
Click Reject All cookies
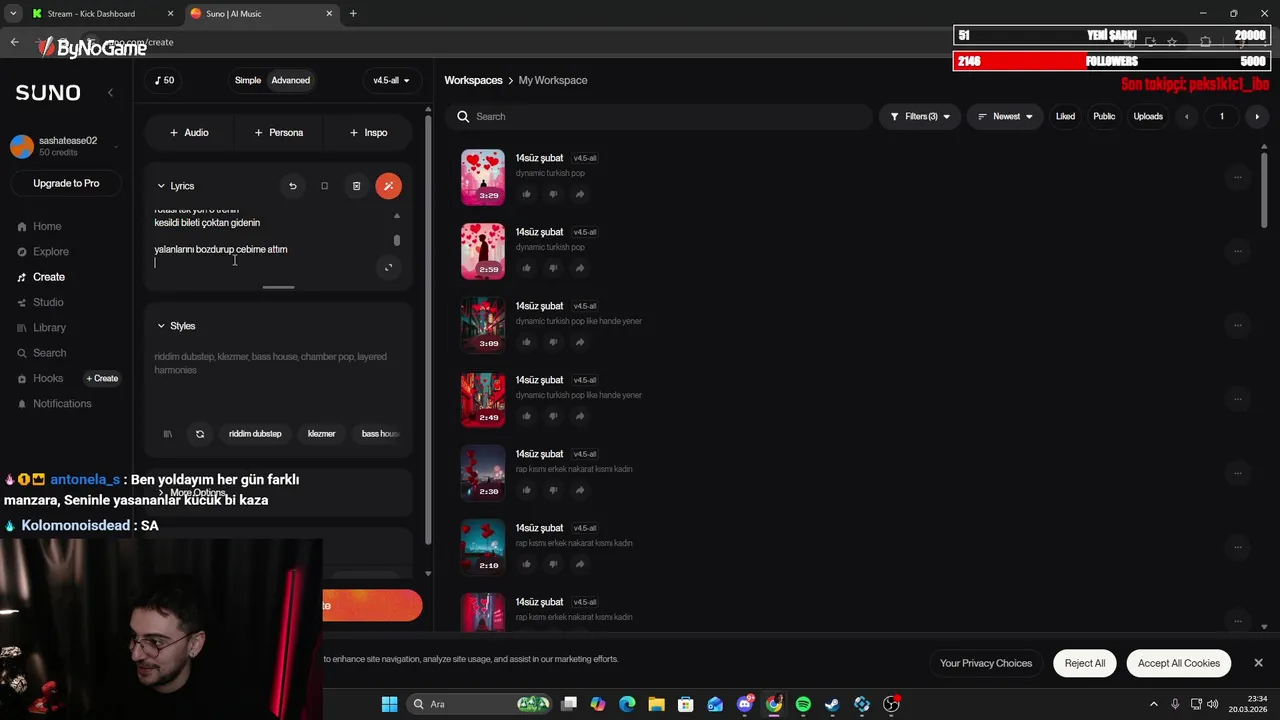[x=1085, y=663]
